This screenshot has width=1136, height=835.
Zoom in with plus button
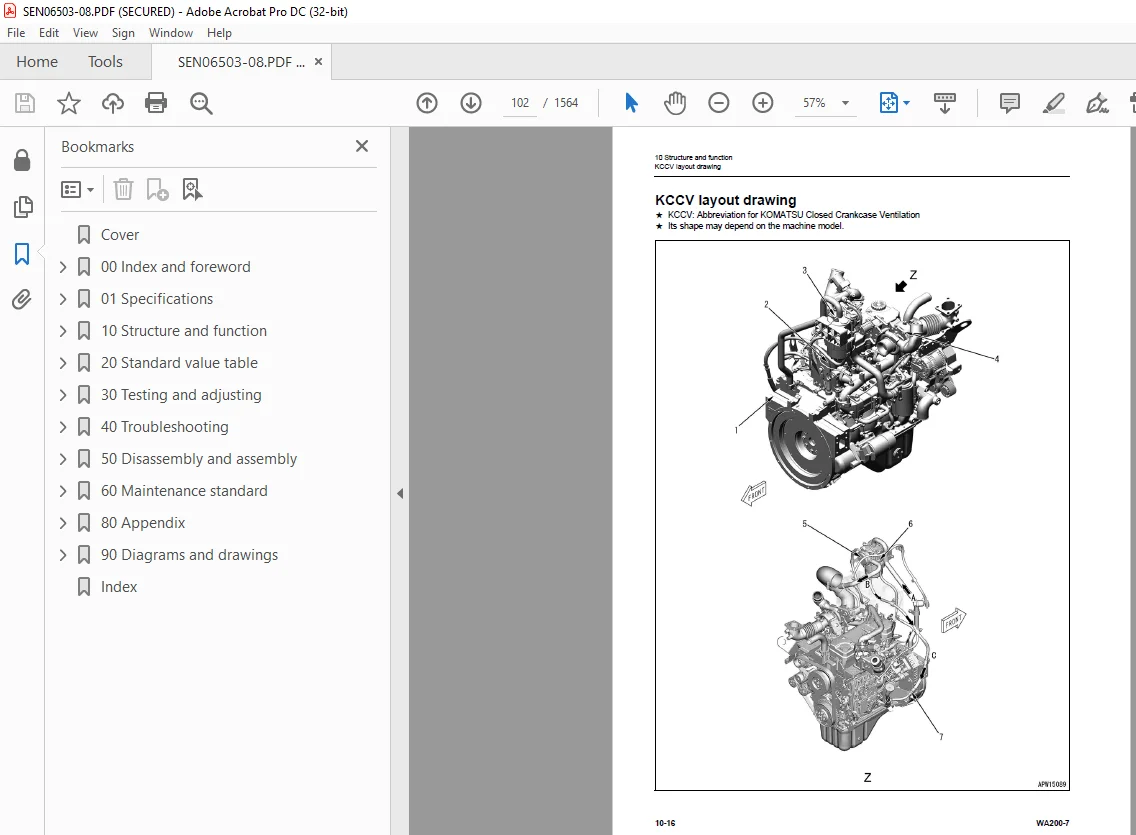coord(763,103)
